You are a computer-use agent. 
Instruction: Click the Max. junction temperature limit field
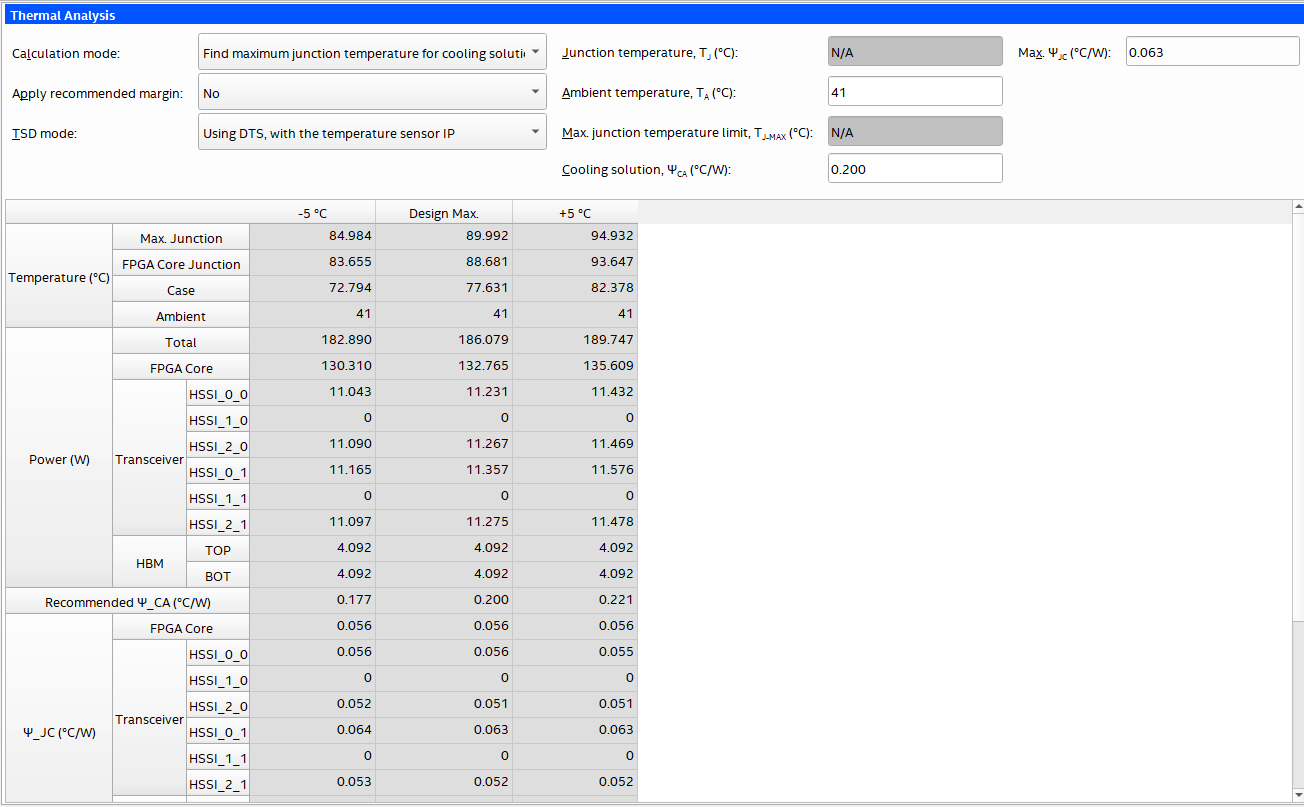point(914,132)
